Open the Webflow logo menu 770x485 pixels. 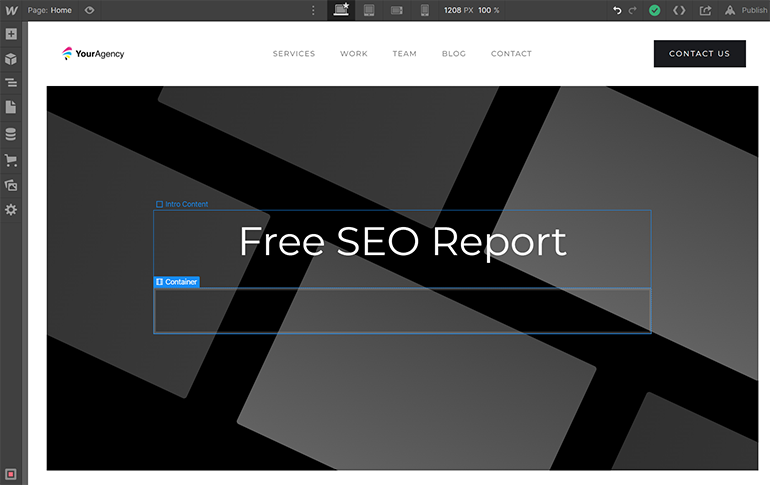11,10
